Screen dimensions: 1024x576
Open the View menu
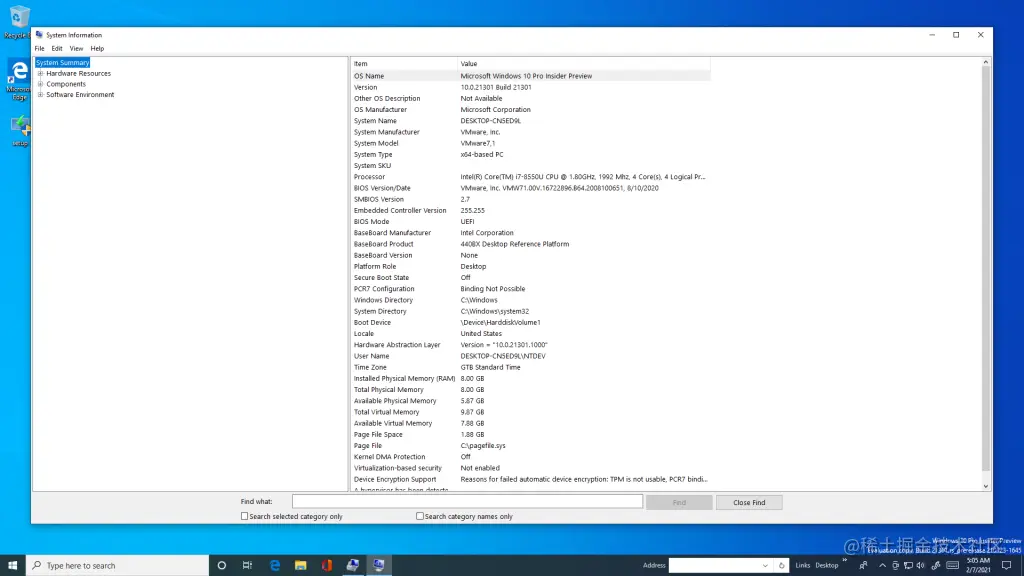click(76, 48)
